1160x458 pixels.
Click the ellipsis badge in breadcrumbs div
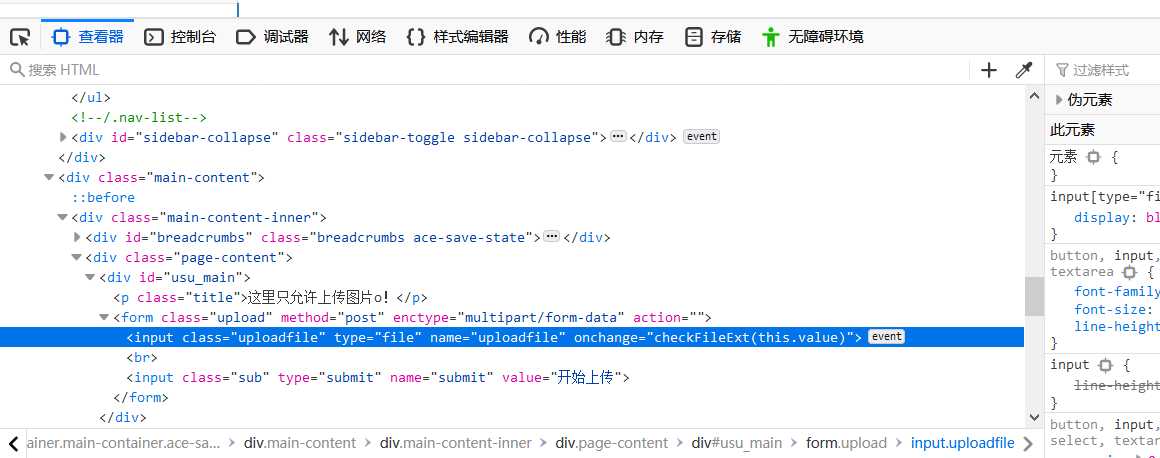[x=551, y=237]
